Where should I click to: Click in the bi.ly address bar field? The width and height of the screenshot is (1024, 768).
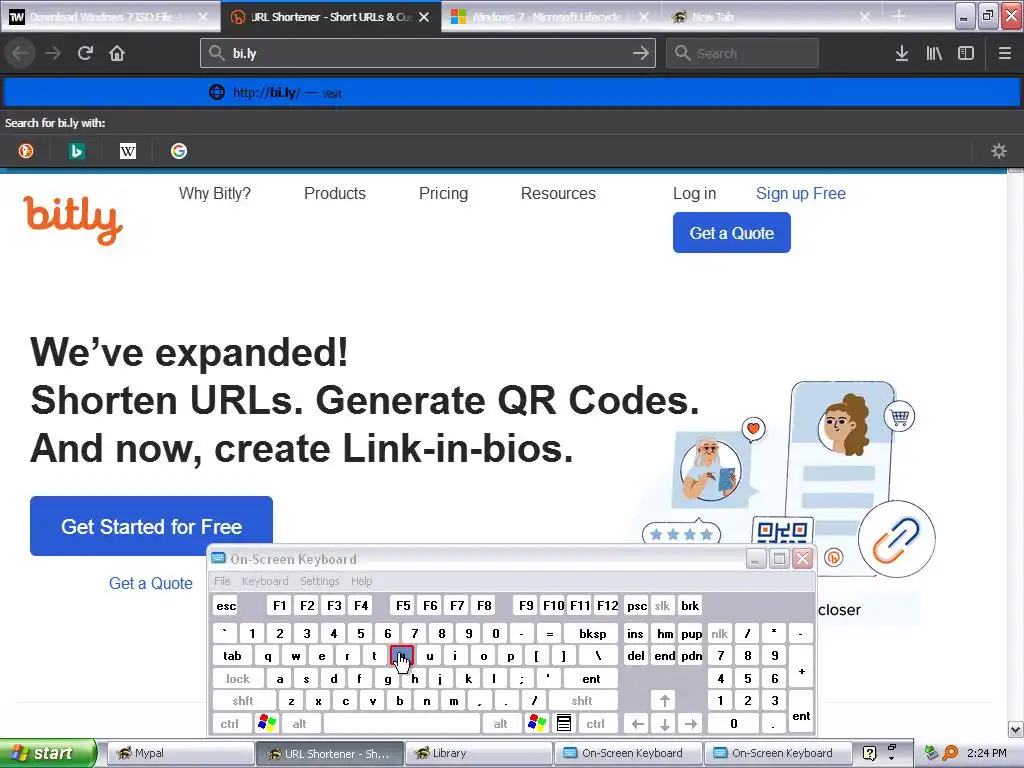[428, 53]
